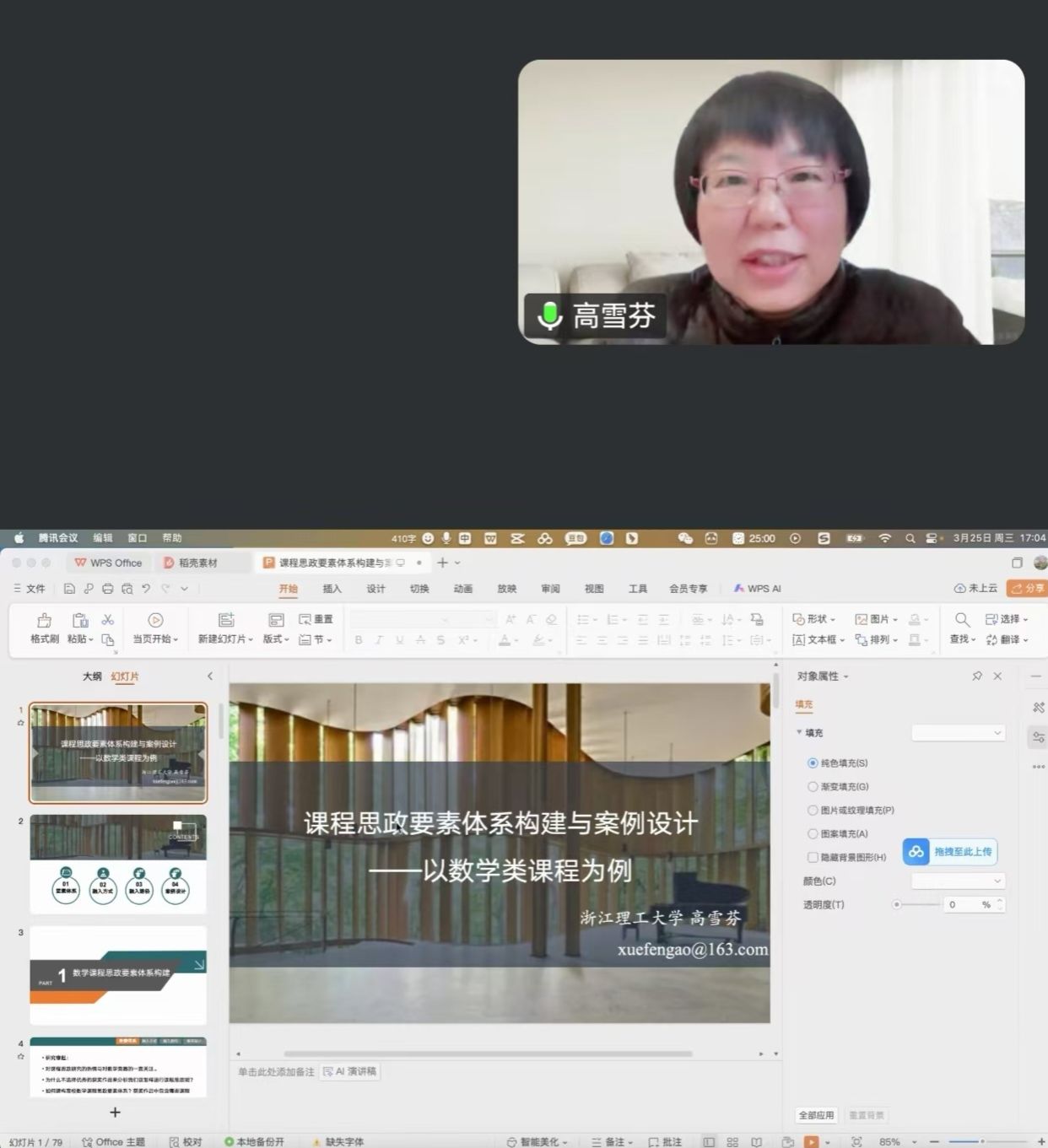Switch to 大纲 outline tab
The height and width of the screenshot is (1148, 1048).
(x=92, y=676)
